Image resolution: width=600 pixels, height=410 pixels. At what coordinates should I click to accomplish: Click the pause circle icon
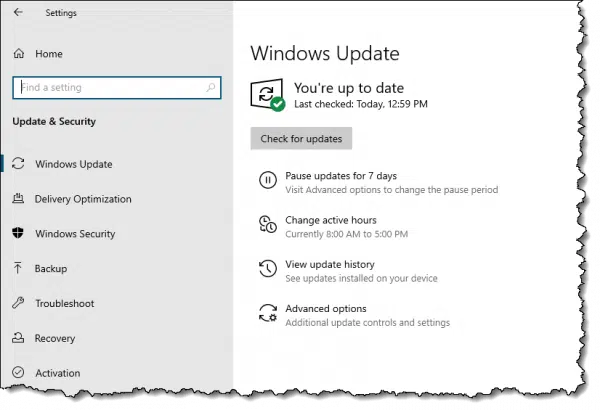267,180
